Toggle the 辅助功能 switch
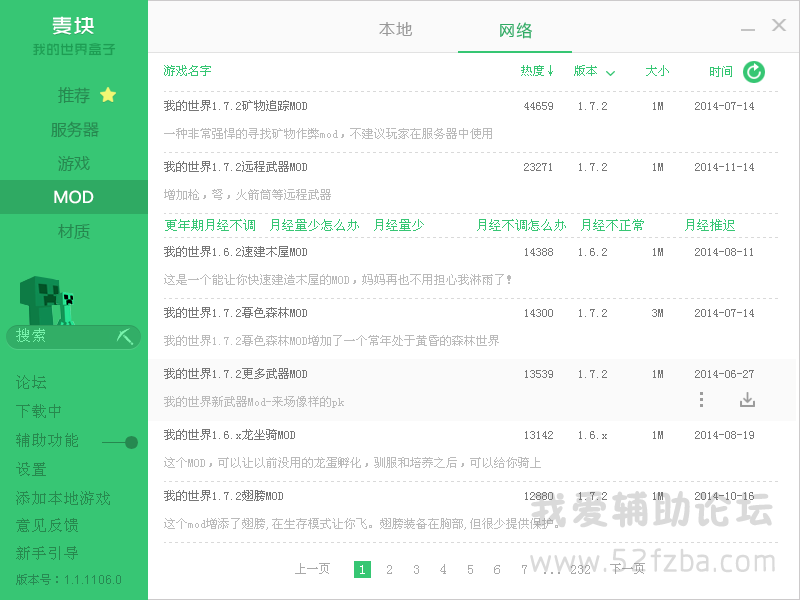This screenshot has height=600, width=800. click(x=120, y=442)
